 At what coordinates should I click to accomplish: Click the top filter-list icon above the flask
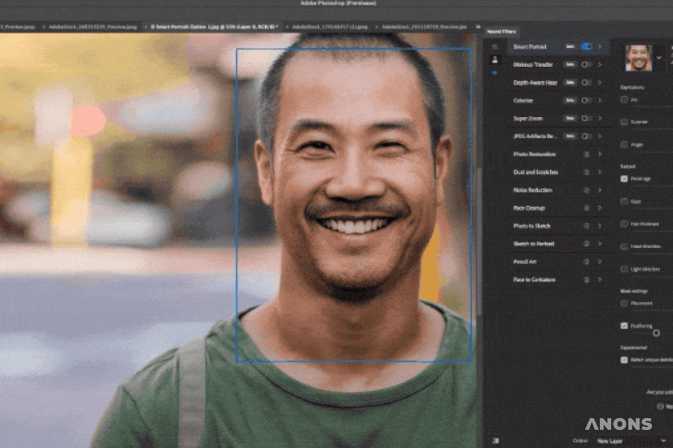point(495,46)
